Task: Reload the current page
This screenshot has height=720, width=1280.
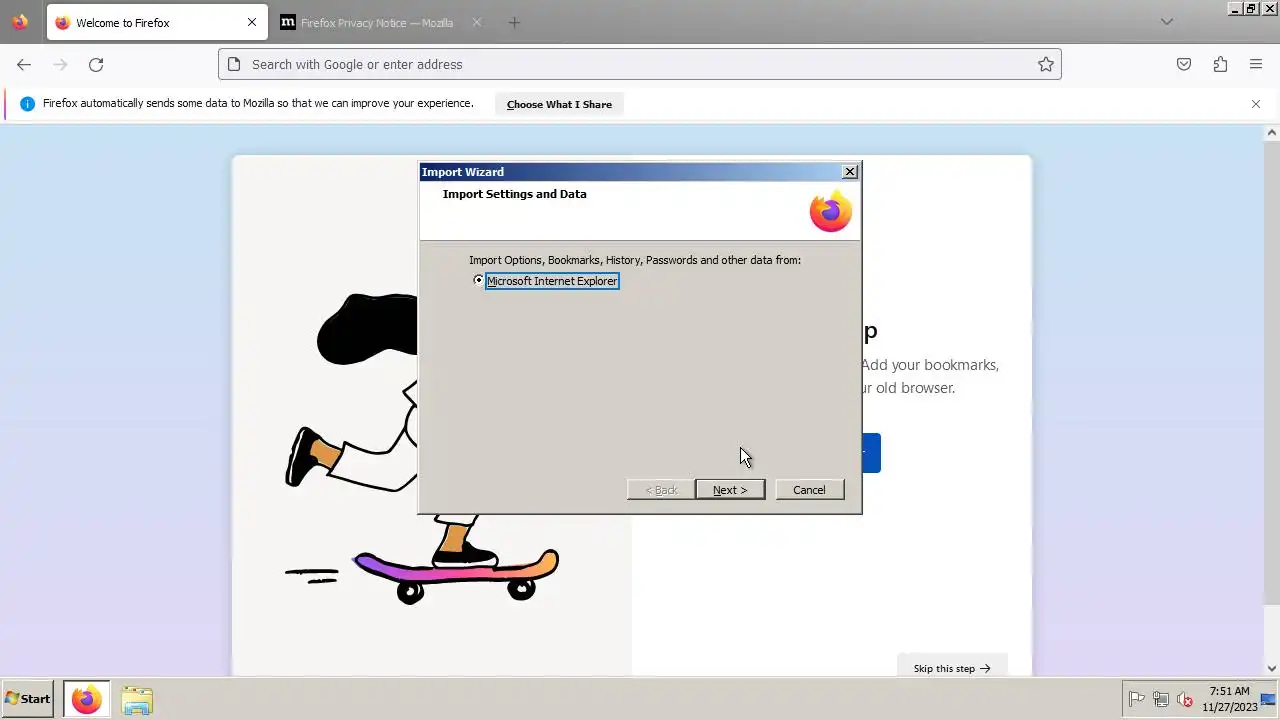Action: [x=96, y=64]
